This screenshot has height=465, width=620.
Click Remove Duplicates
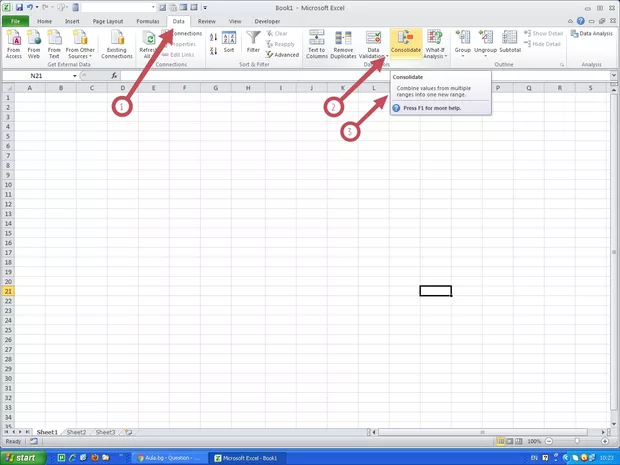(343, 44)
